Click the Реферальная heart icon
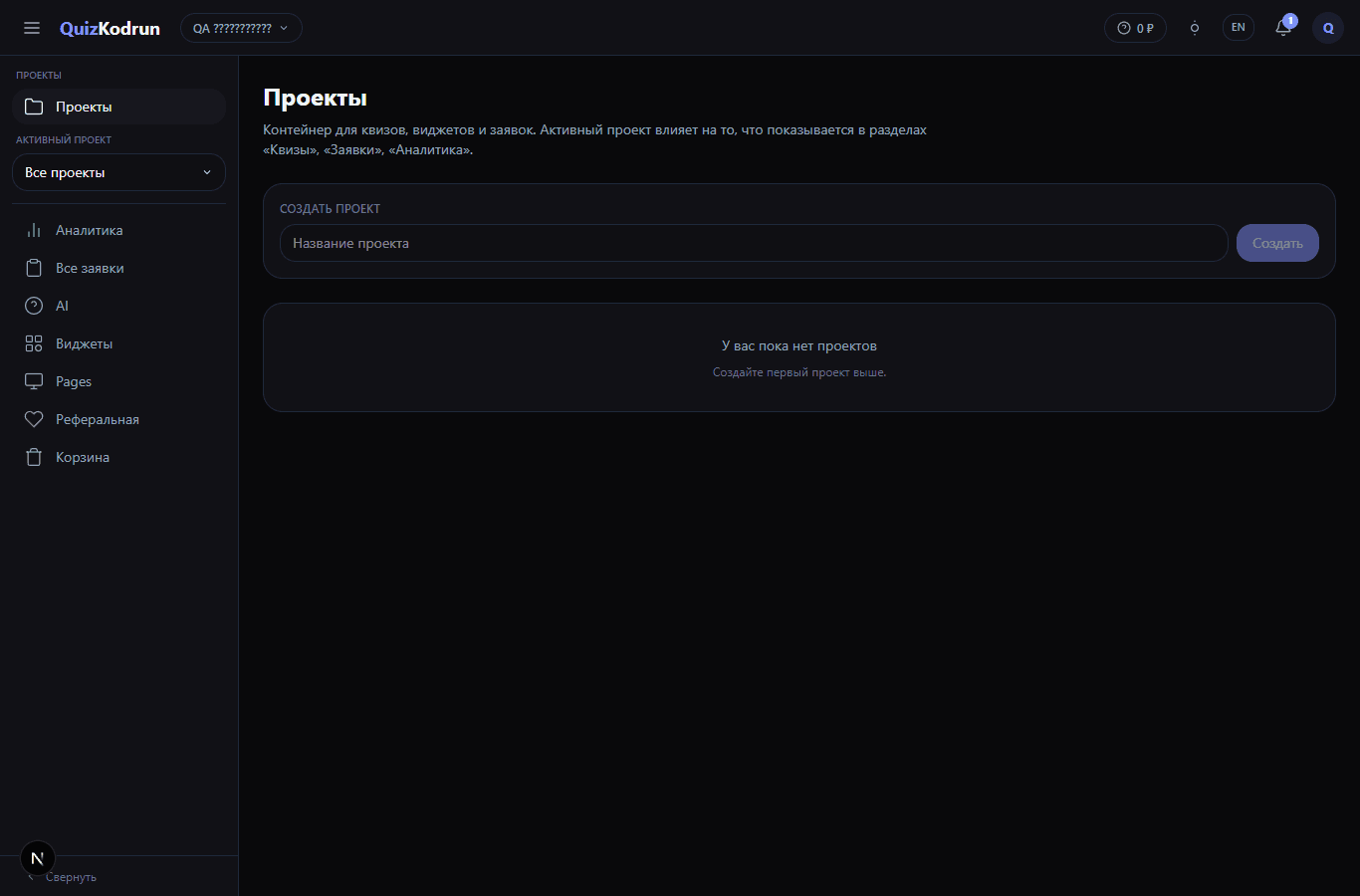This screenshot has width=1360, height=896. point(34,419)
